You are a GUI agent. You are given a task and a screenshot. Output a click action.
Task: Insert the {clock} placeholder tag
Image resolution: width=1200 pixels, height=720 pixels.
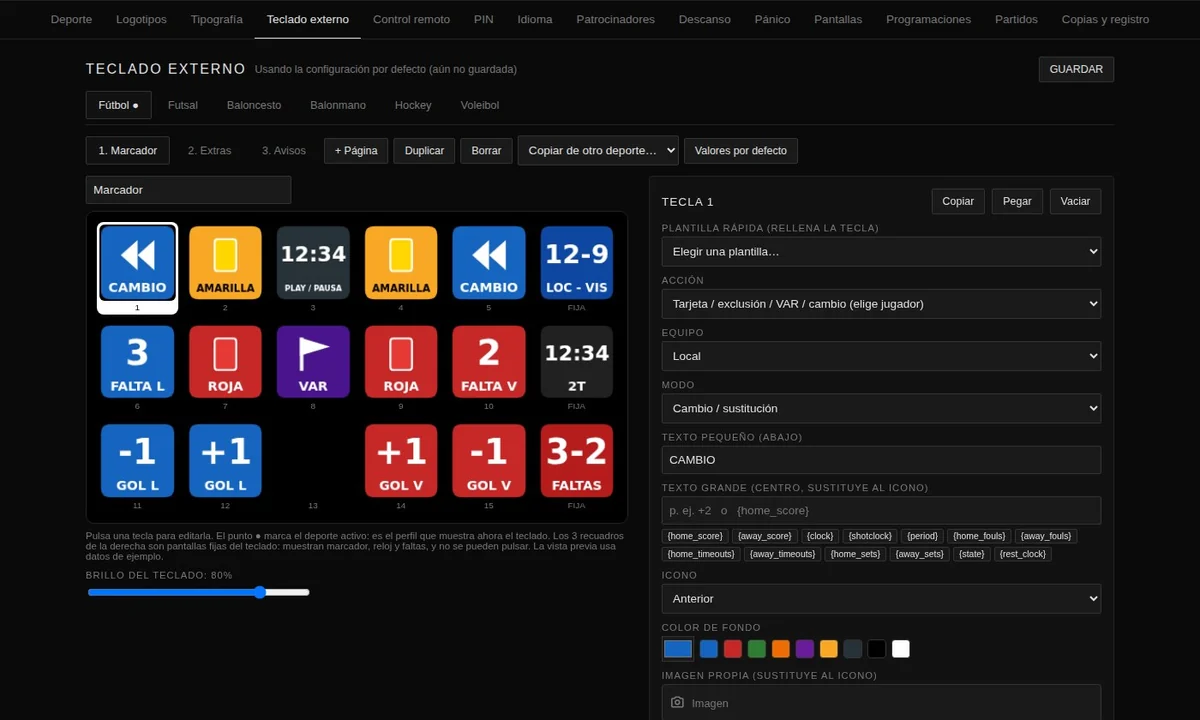tap(820, 536)
